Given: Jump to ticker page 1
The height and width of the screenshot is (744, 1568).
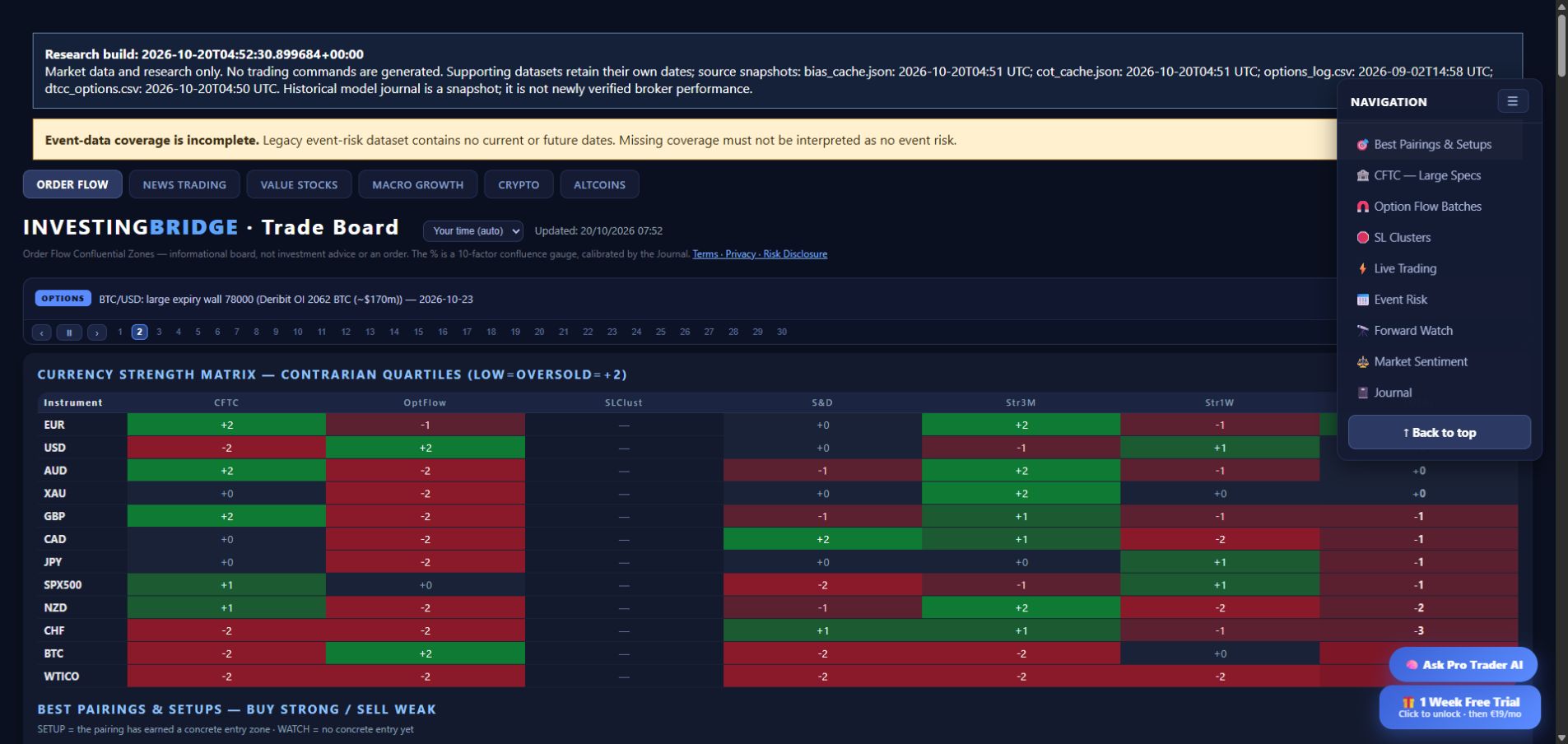Looking at the screenshot, I should (120, 332).
